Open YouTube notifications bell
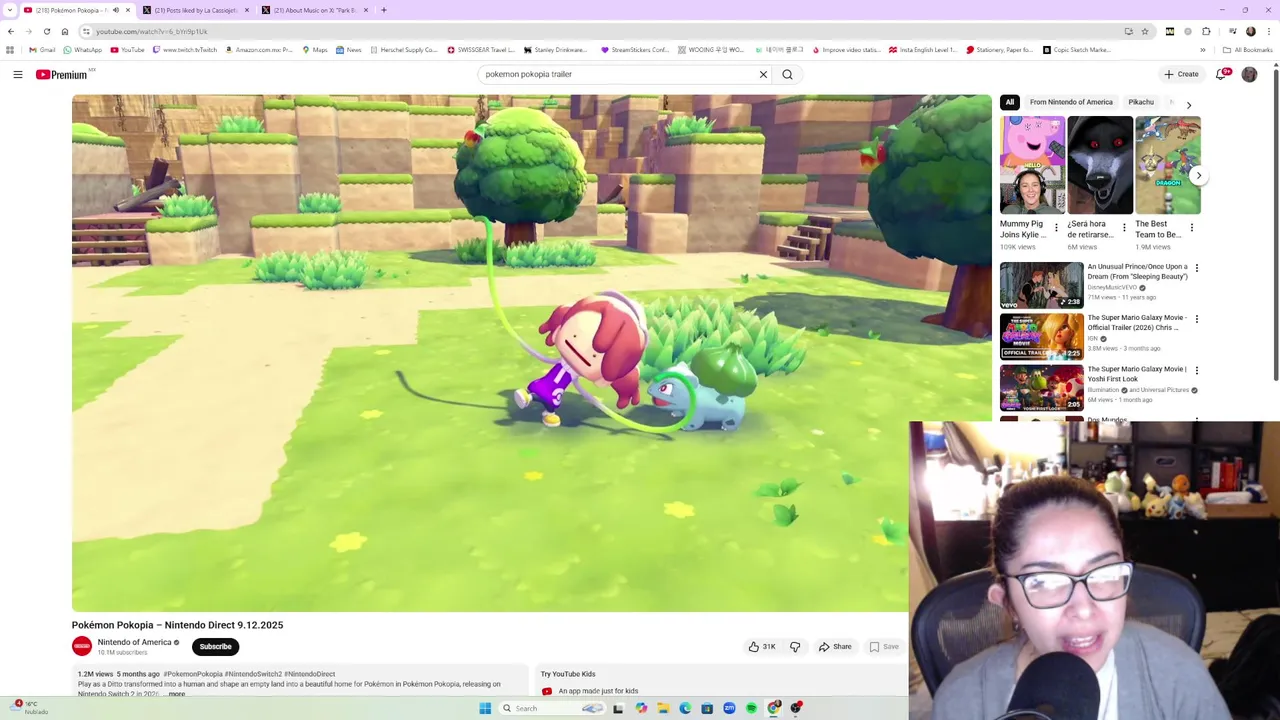 pyautogui.click(x=1221, y=74)
